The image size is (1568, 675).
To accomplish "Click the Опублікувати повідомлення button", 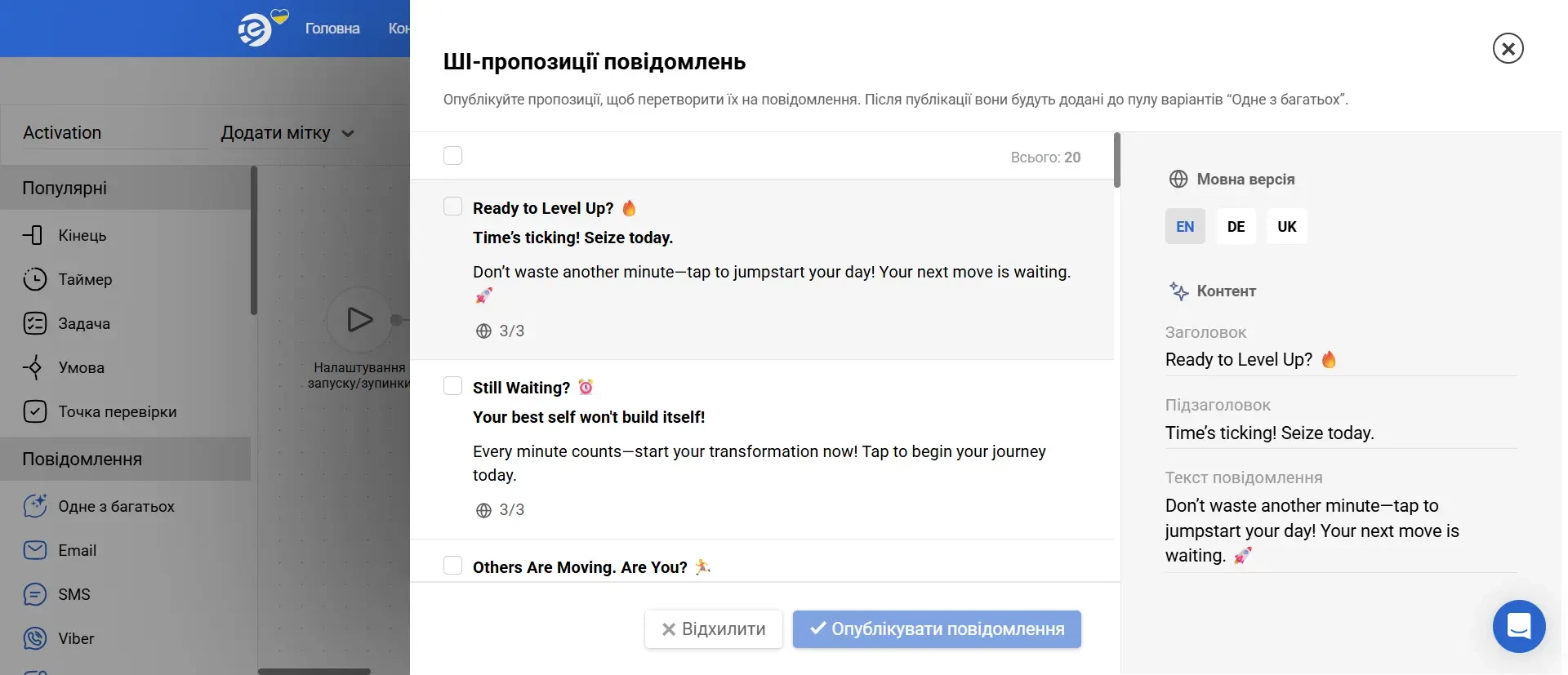I will pyautogui.click(x=936, y=628).
